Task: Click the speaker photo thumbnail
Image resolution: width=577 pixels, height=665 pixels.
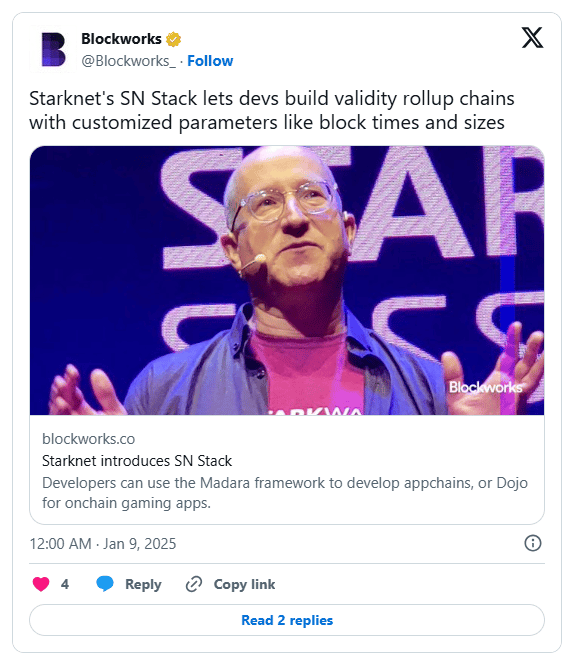Action: point(287,280)
